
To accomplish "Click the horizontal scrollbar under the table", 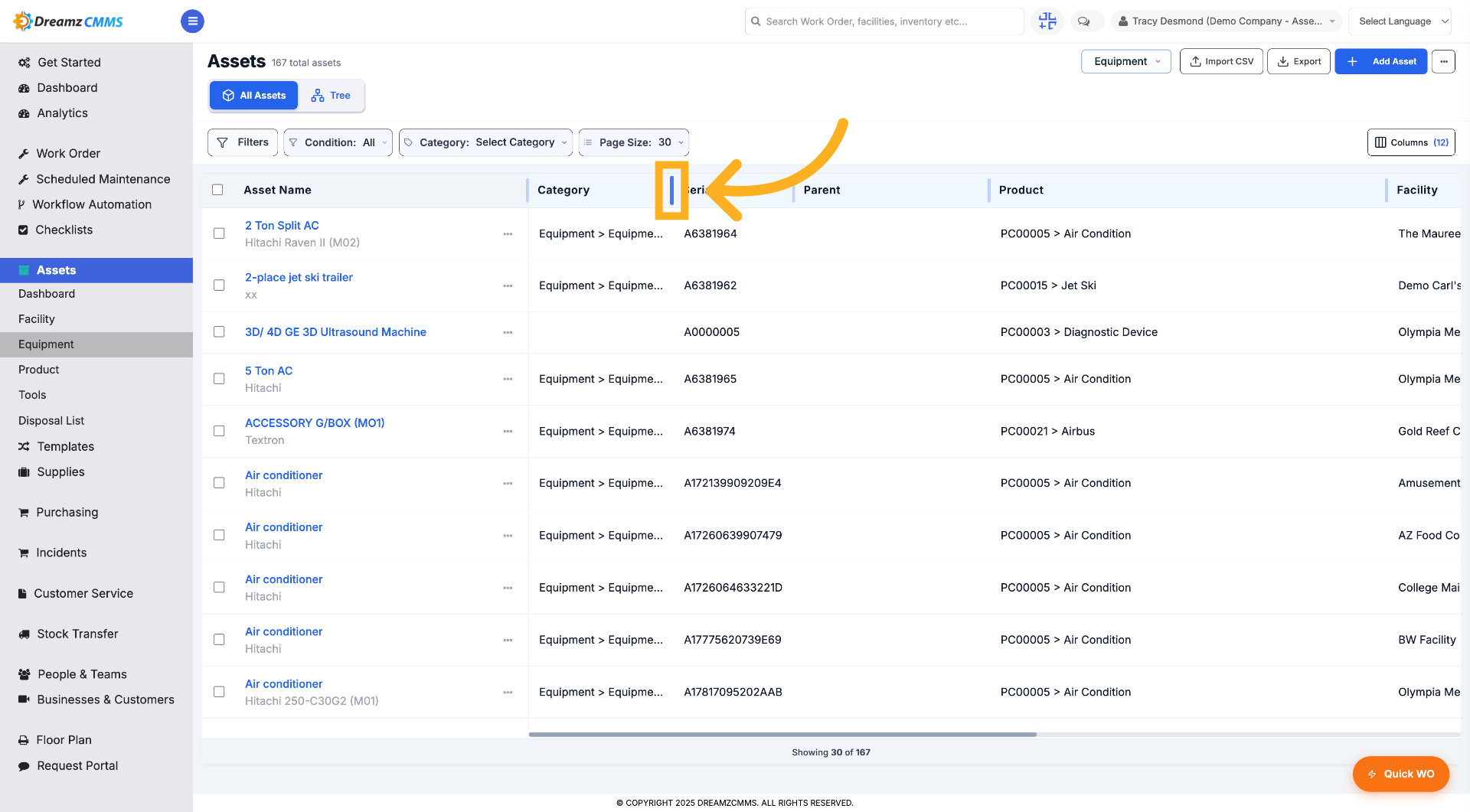I will pos(782,735).
